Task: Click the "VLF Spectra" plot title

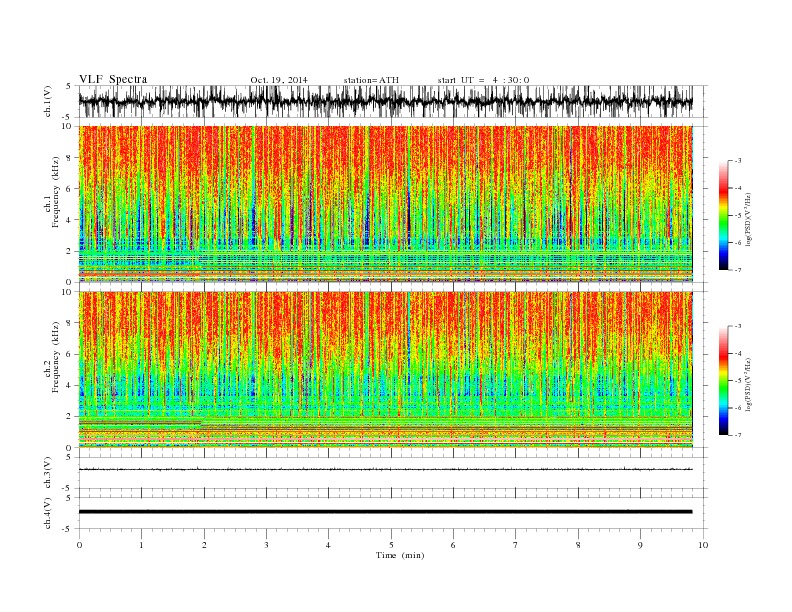Action: click(113, 79)
